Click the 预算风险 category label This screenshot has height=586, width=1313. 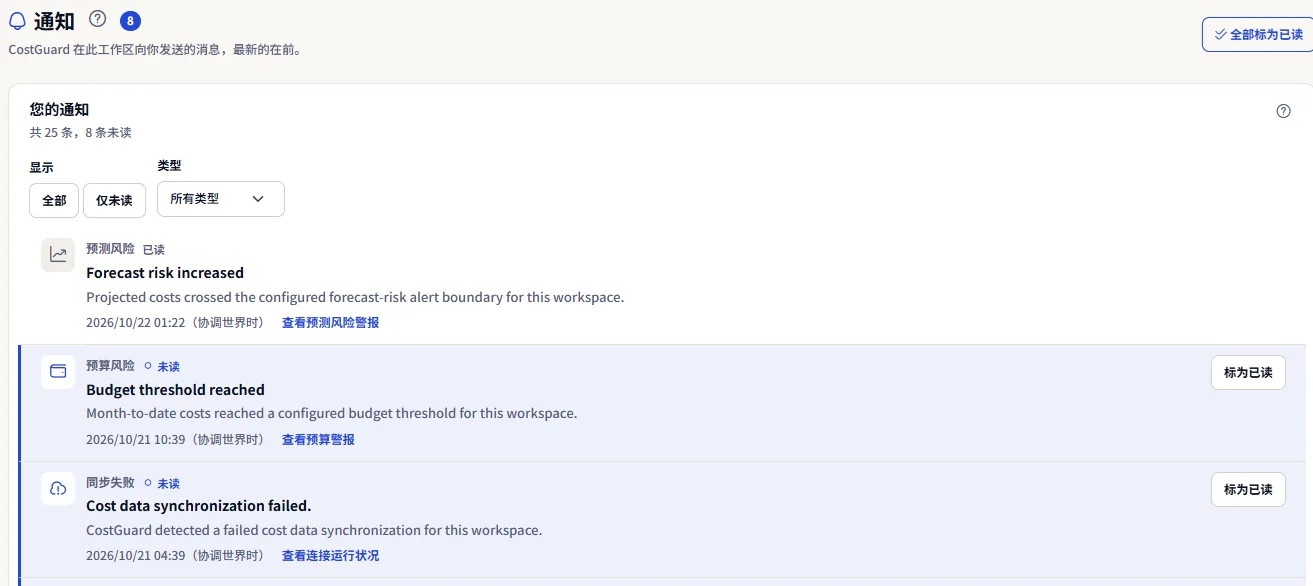coord(110,366)
